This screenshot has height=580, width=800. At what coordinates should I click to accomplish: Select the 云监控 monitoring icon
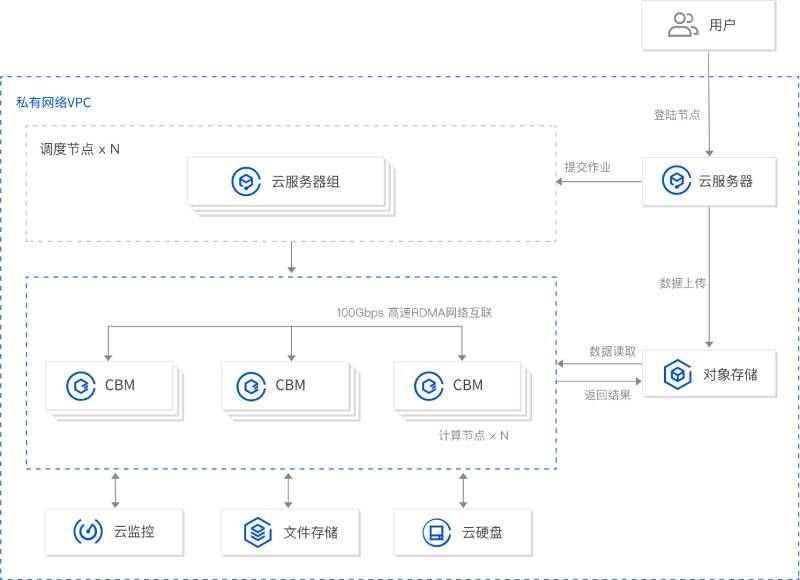88,532
